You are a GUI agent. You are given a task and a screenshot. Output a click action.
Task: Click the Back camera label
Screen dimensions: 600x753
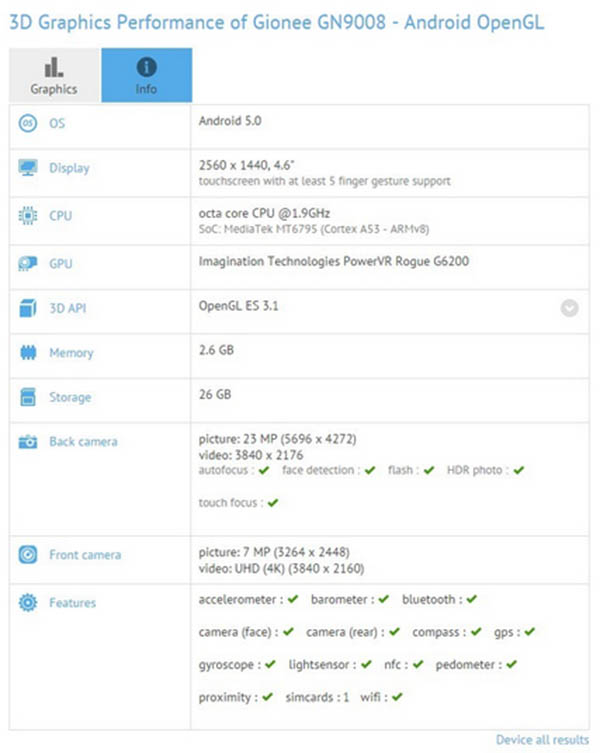[84, 442]
